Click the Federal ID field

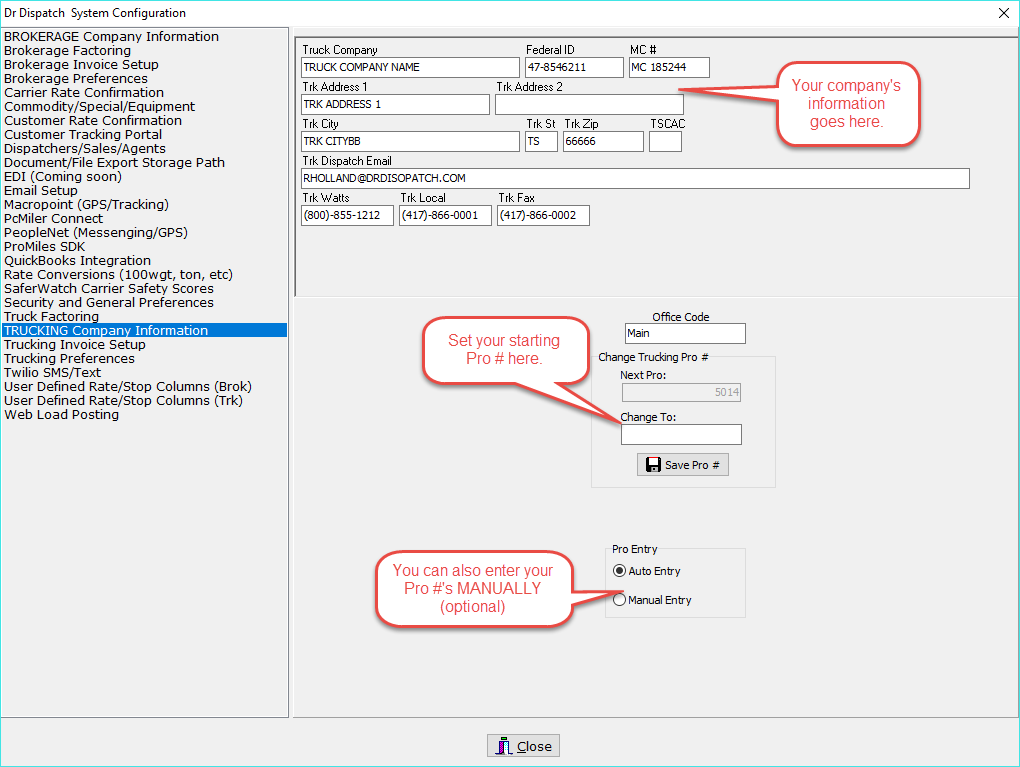pyautogui.click(x=574, y=67)
